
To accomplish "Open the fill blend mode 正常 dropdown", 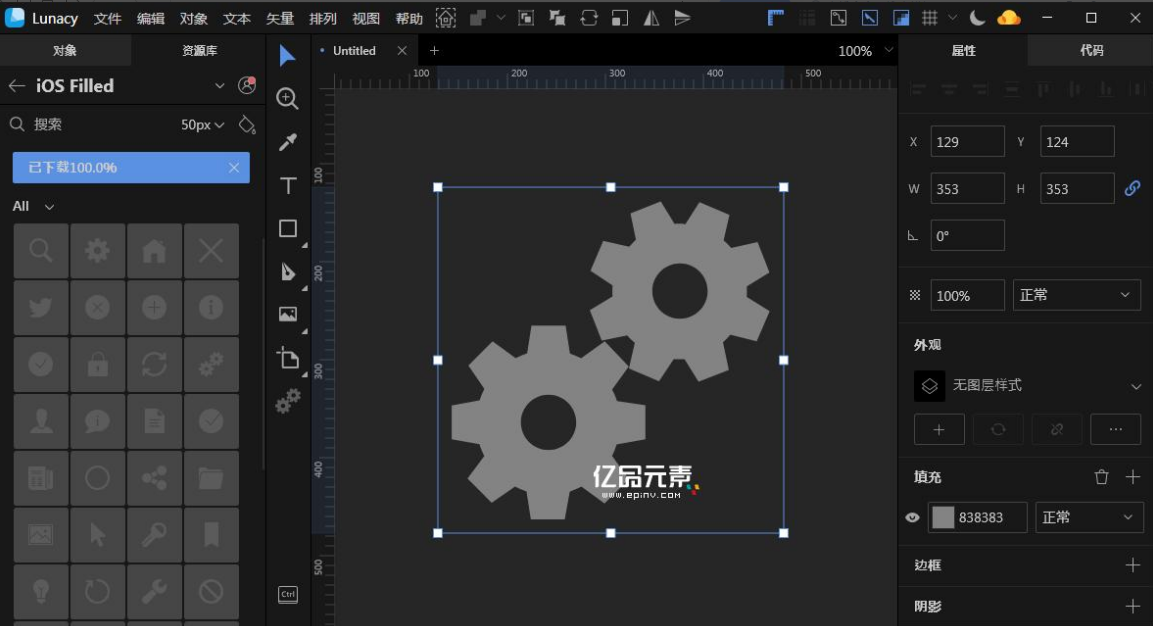I will pos(1089,517).
